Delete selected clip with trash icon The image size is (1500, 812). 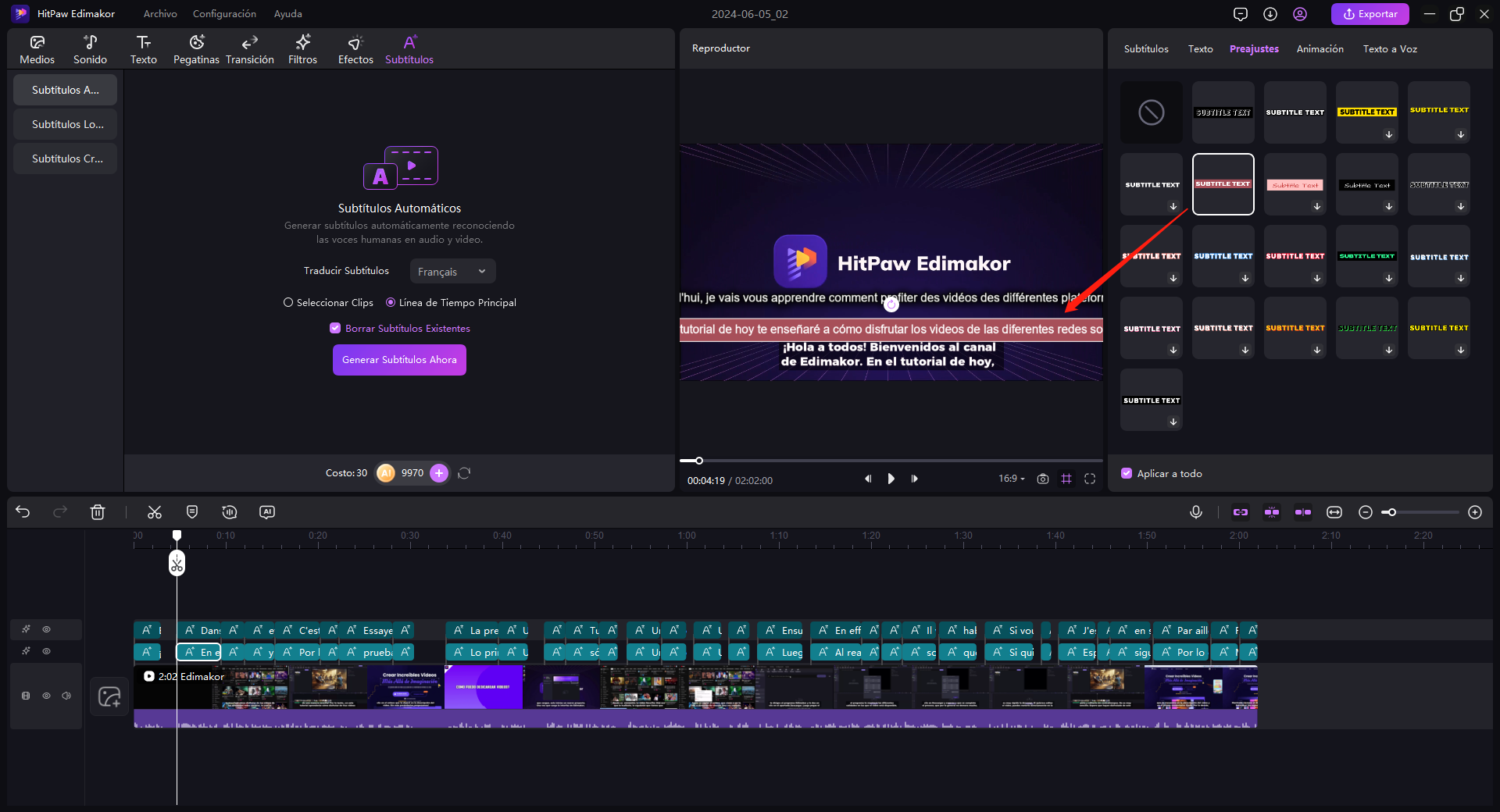[x=98, y=512]
